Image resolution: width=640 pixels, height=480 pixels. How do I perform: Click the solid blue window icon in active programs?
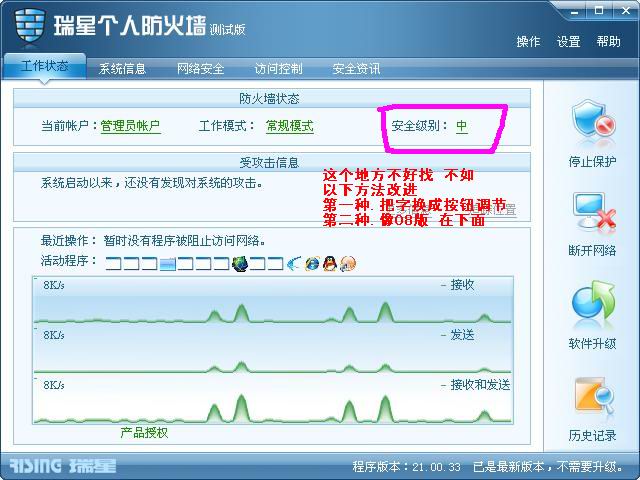point(167,264)
